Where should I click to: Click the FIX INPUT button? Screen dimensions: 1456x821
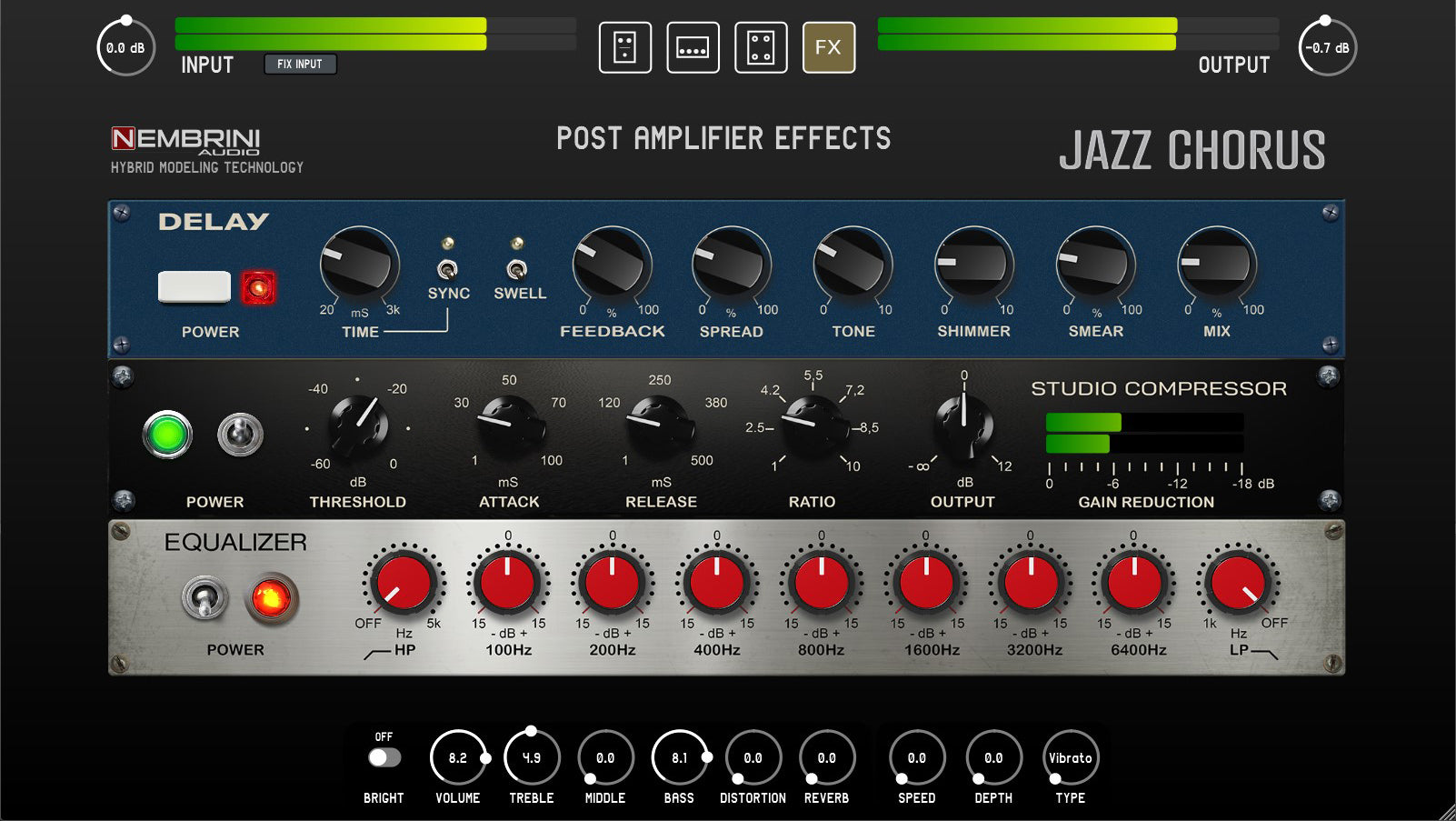pyautogui.click(x=300, y=64)
